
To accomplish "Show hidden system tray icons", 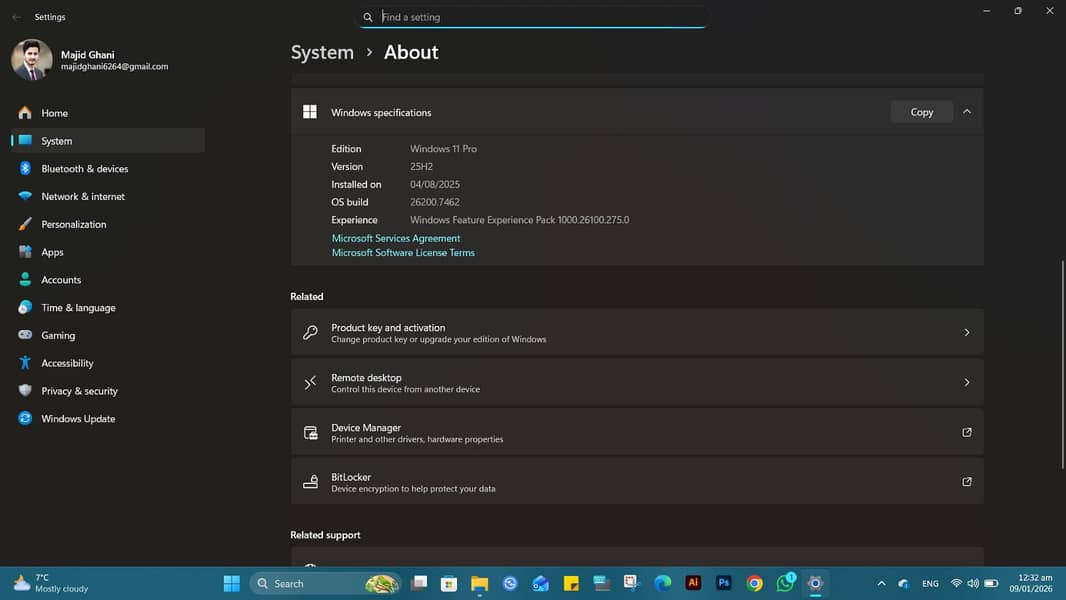I will coord(881,583).
